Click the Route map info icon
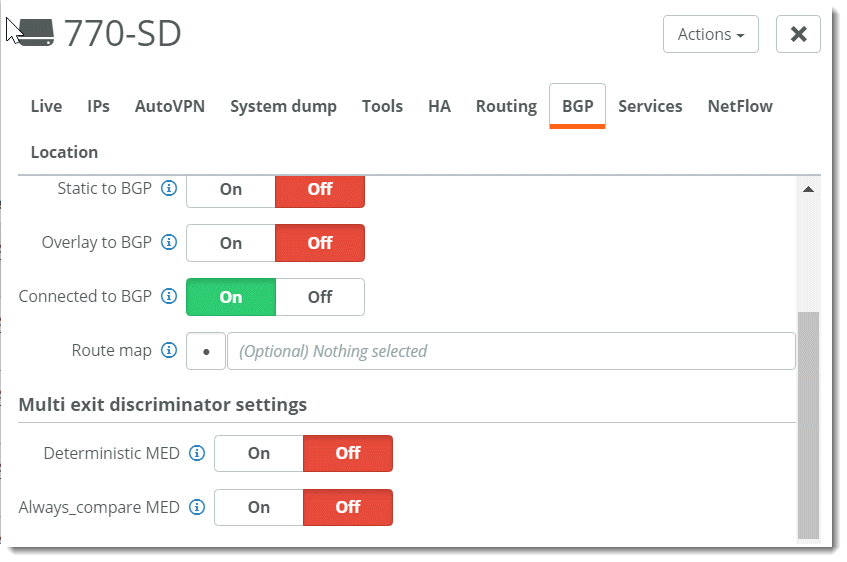The width and height of the screenshot is (847, 562). tap(169, 350)
